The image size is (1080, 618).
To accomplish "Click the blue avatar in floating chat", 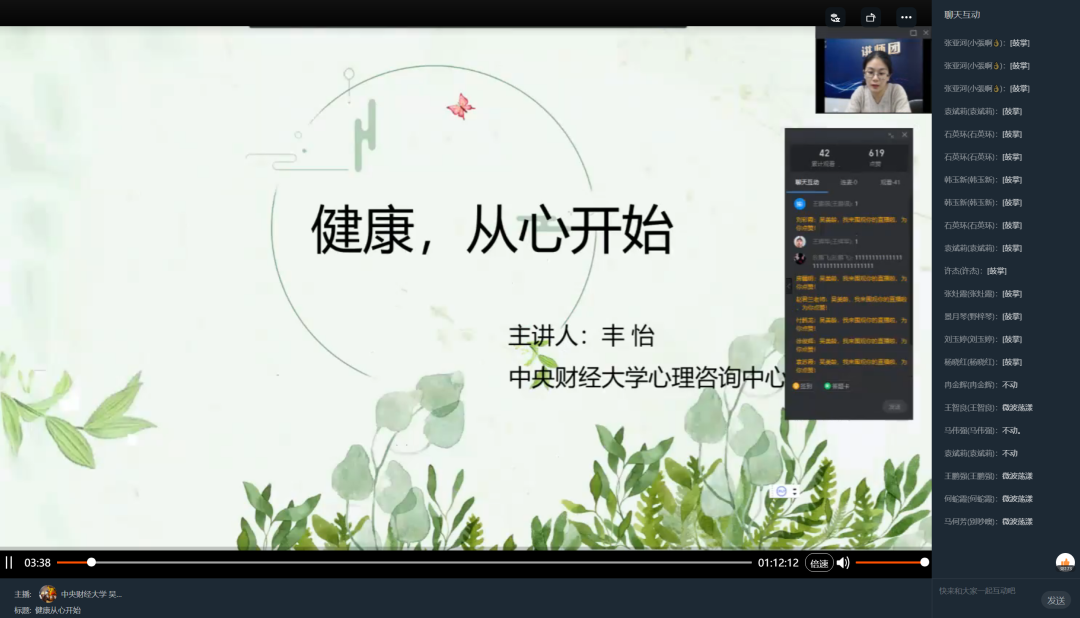I will coord(800,204).
